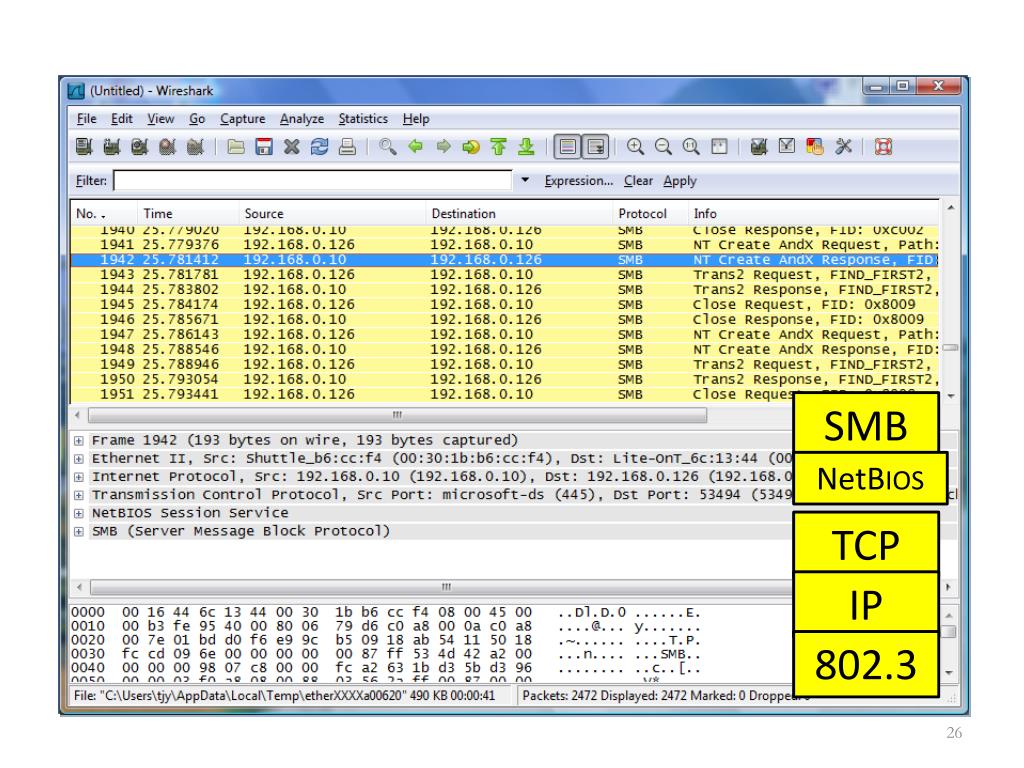This screenshot has width=1024, height=768.
Task: Select packet 1950 Trans2 Response row
Action: [x=505, y=379]
